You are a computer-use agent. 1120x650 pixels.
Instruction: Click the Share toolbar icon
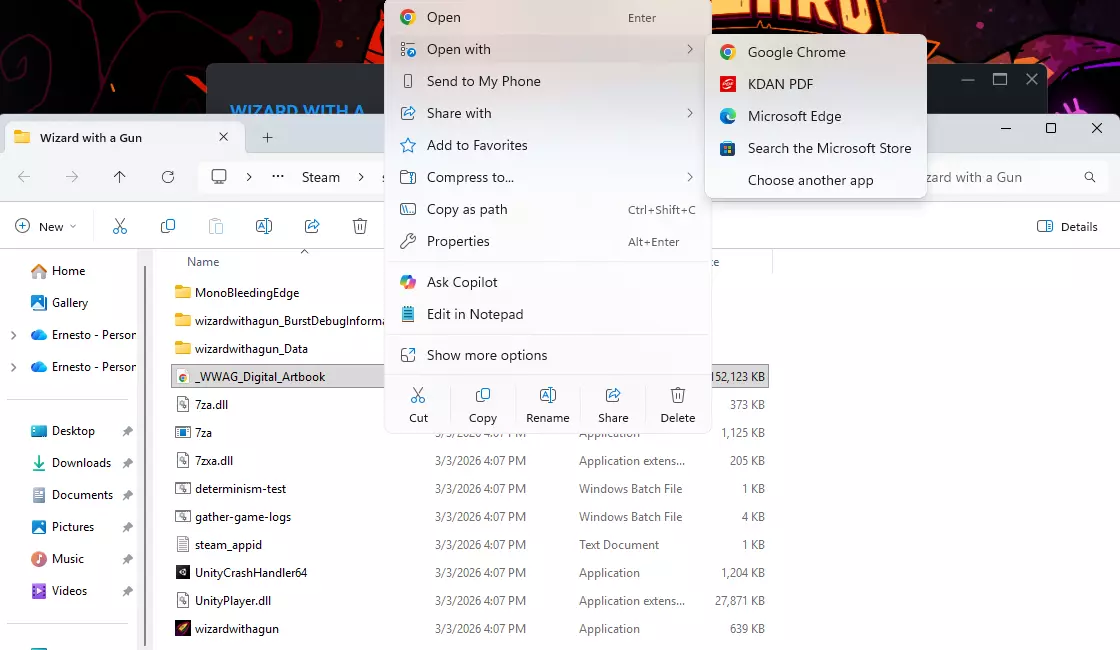pos(312,226)
